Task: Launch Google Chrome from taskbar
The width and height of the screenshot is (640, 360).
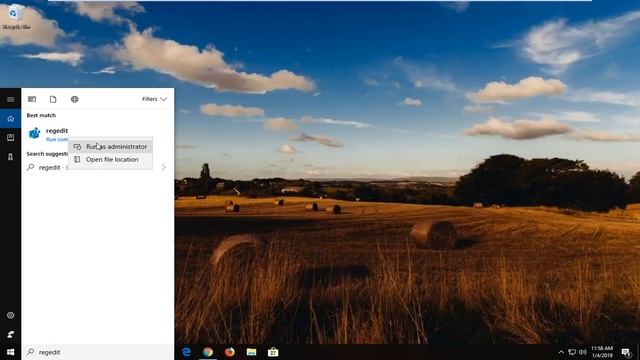Action: tap(208, 352)
